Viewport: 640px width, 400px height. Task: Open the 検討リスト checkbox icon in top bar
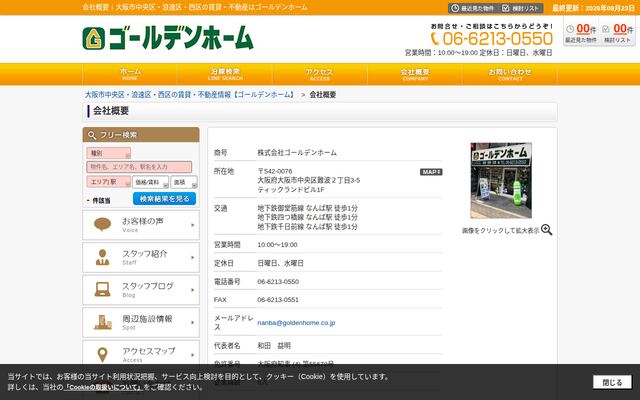(506, 8)
